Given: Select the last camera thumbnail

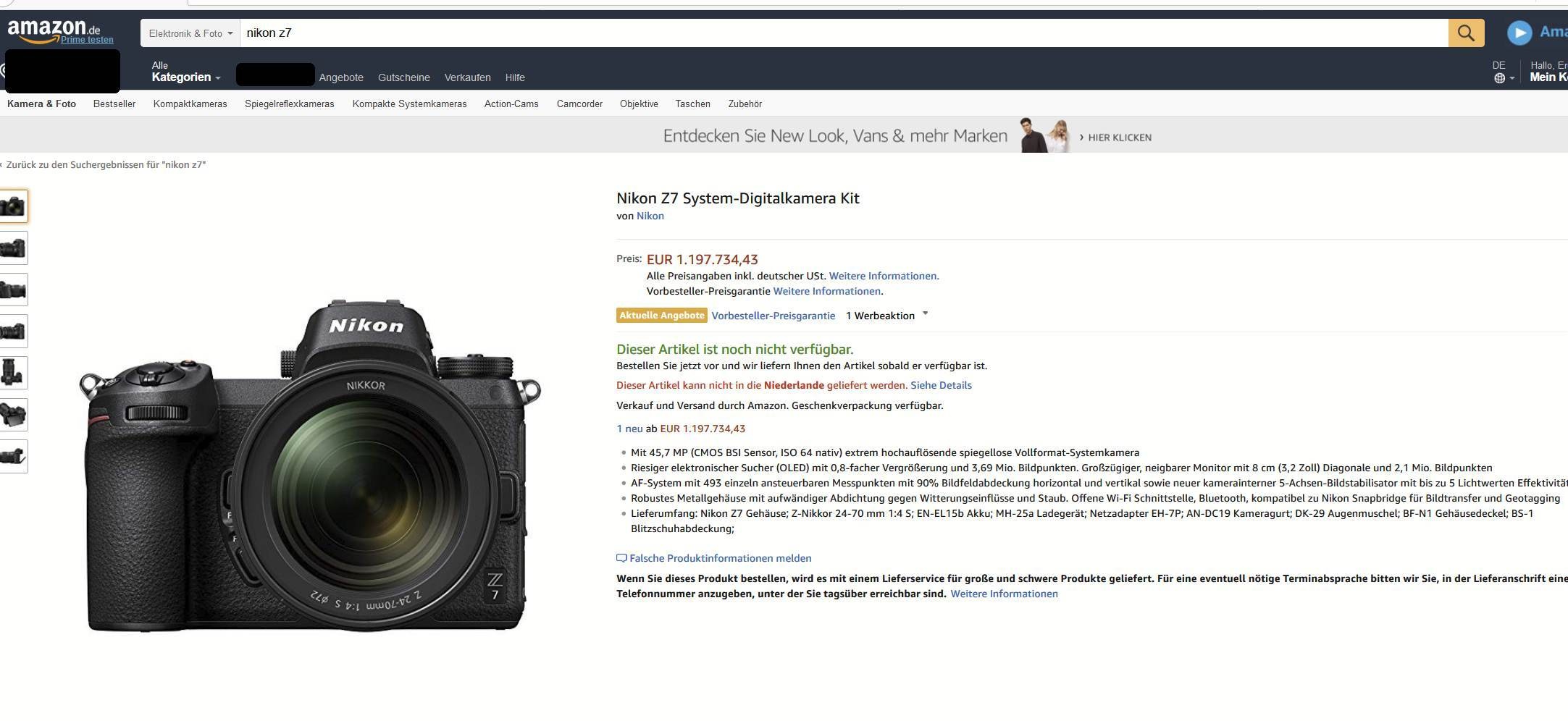Looking at the screenshot, I should [x=14, y=456].
